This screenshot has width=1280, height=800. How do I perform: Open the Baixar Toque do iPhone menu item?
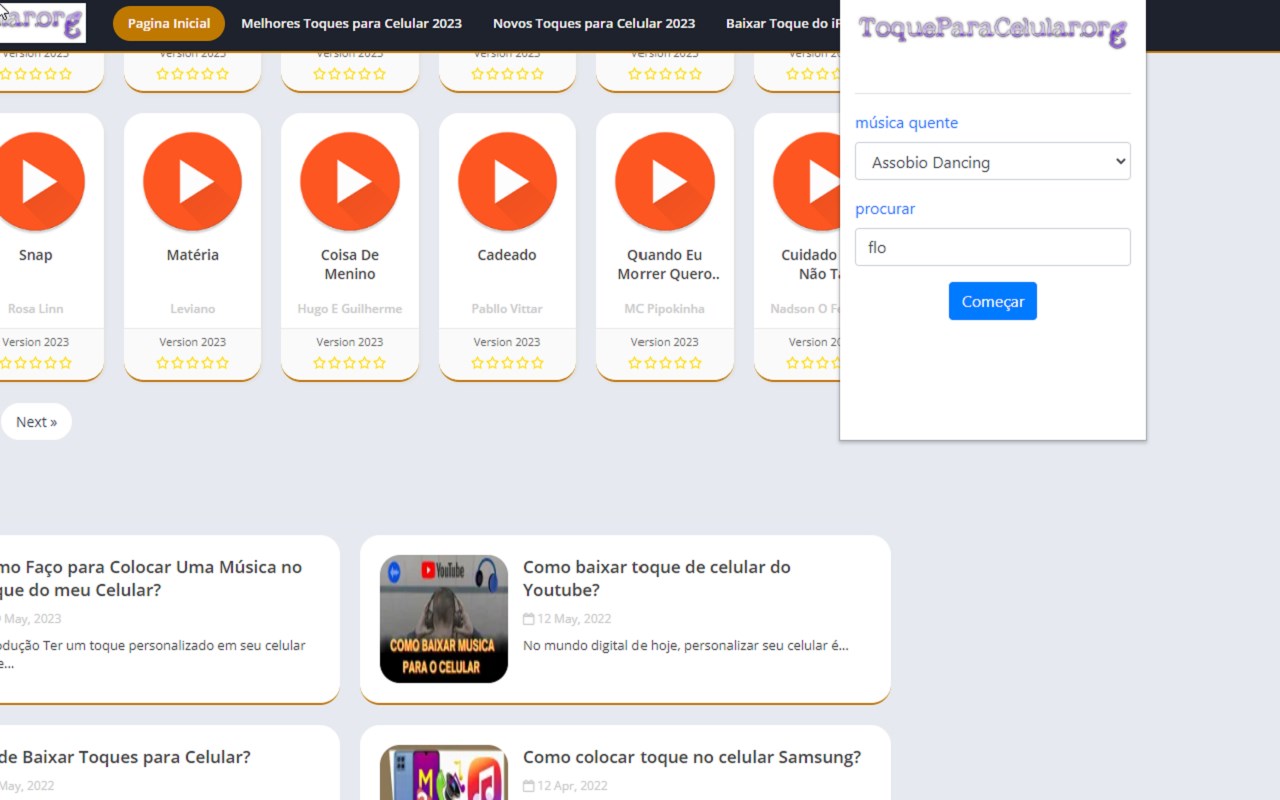coord(783,23)
